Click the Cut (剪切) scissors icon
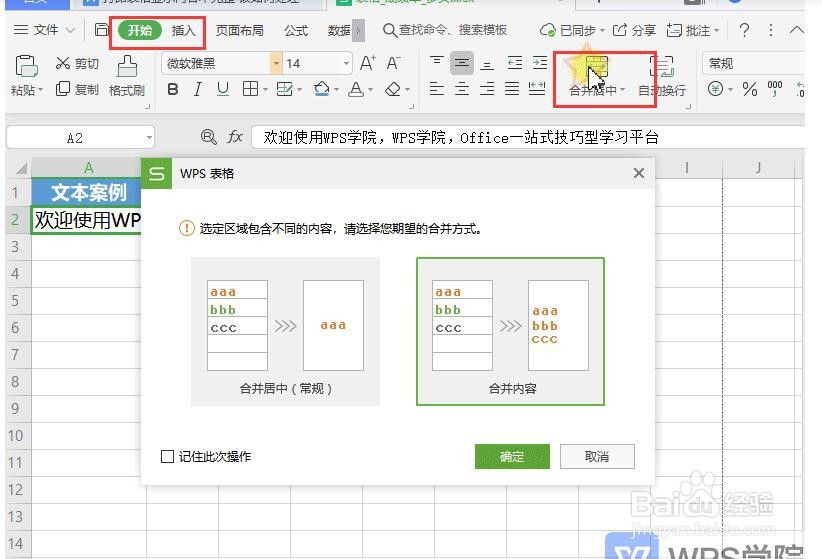This screenshot has height=559, width=822. (62, 63)
